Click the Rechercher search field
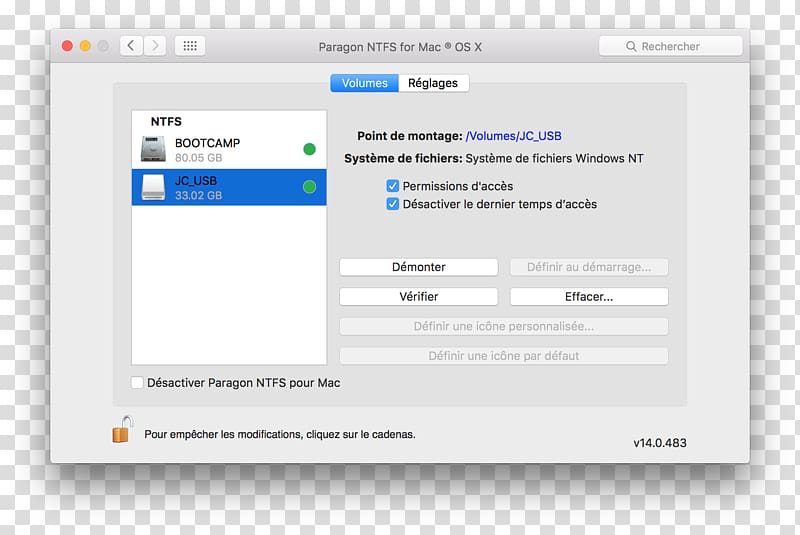The image size is (800, 535). click(x=670, y=46)
